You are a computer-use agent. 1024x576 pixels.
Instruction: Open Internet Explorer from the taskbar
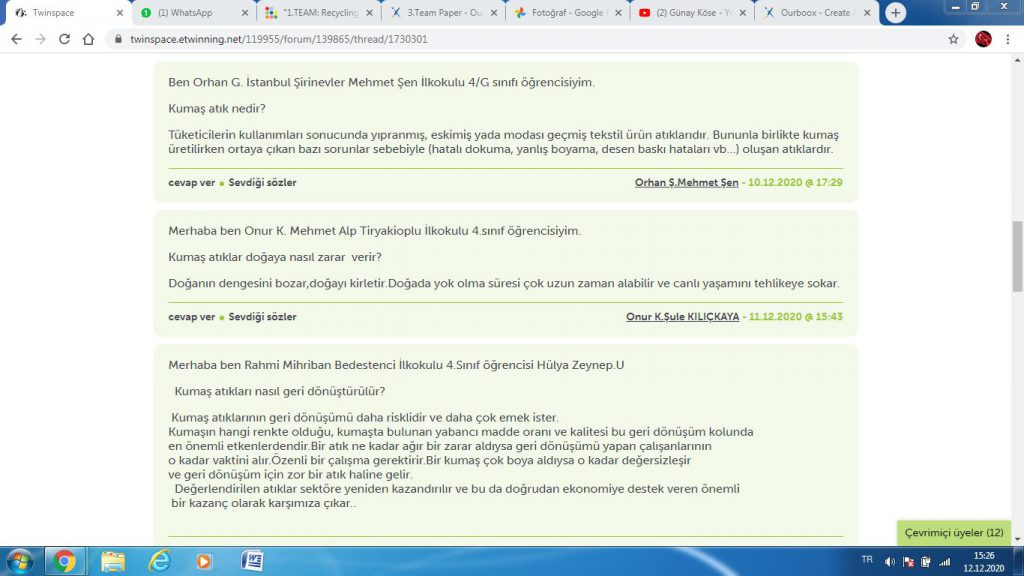click(158, 560)
